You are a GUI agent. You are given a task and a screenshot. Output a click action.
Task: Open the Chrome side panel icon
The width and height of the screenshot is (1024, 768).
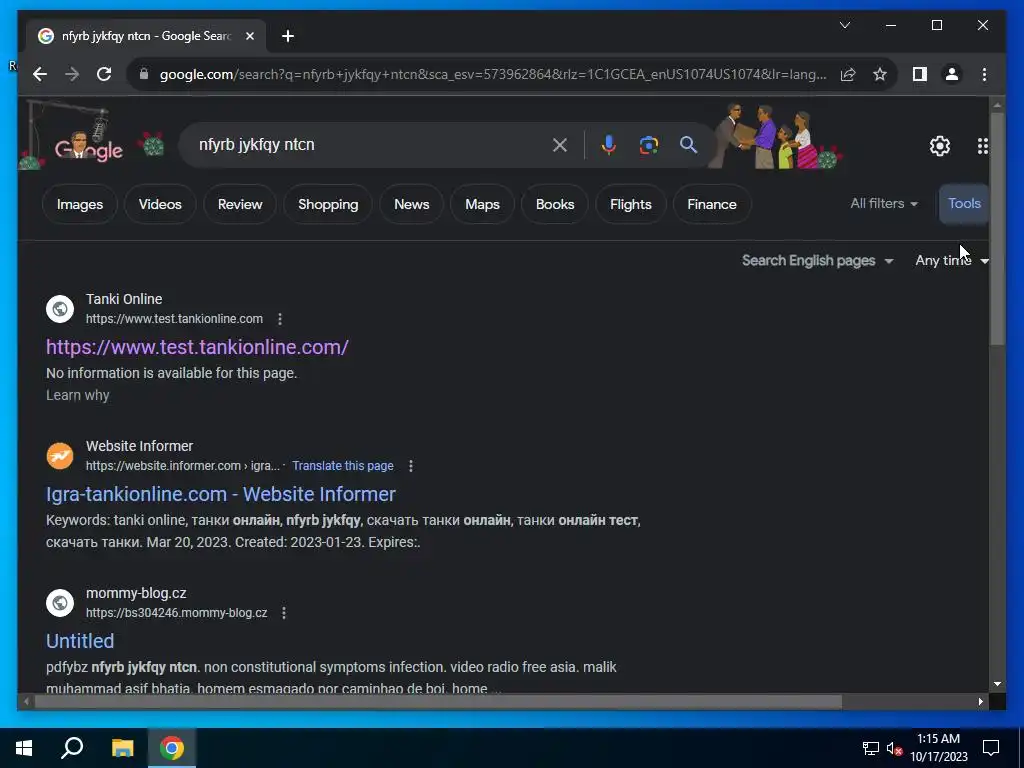[920, 74]
